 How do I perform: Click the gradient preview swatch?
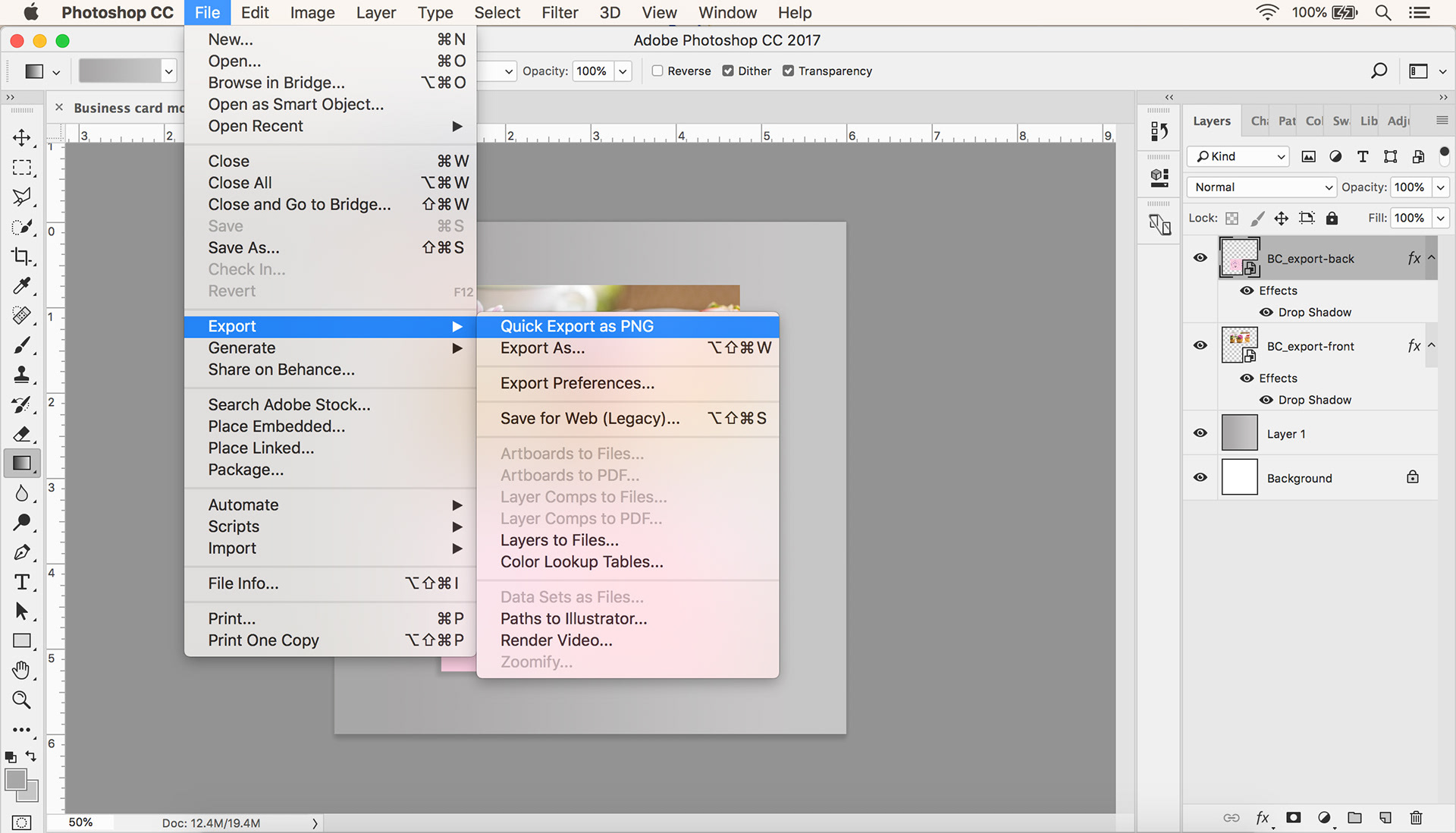pos(120,71)
